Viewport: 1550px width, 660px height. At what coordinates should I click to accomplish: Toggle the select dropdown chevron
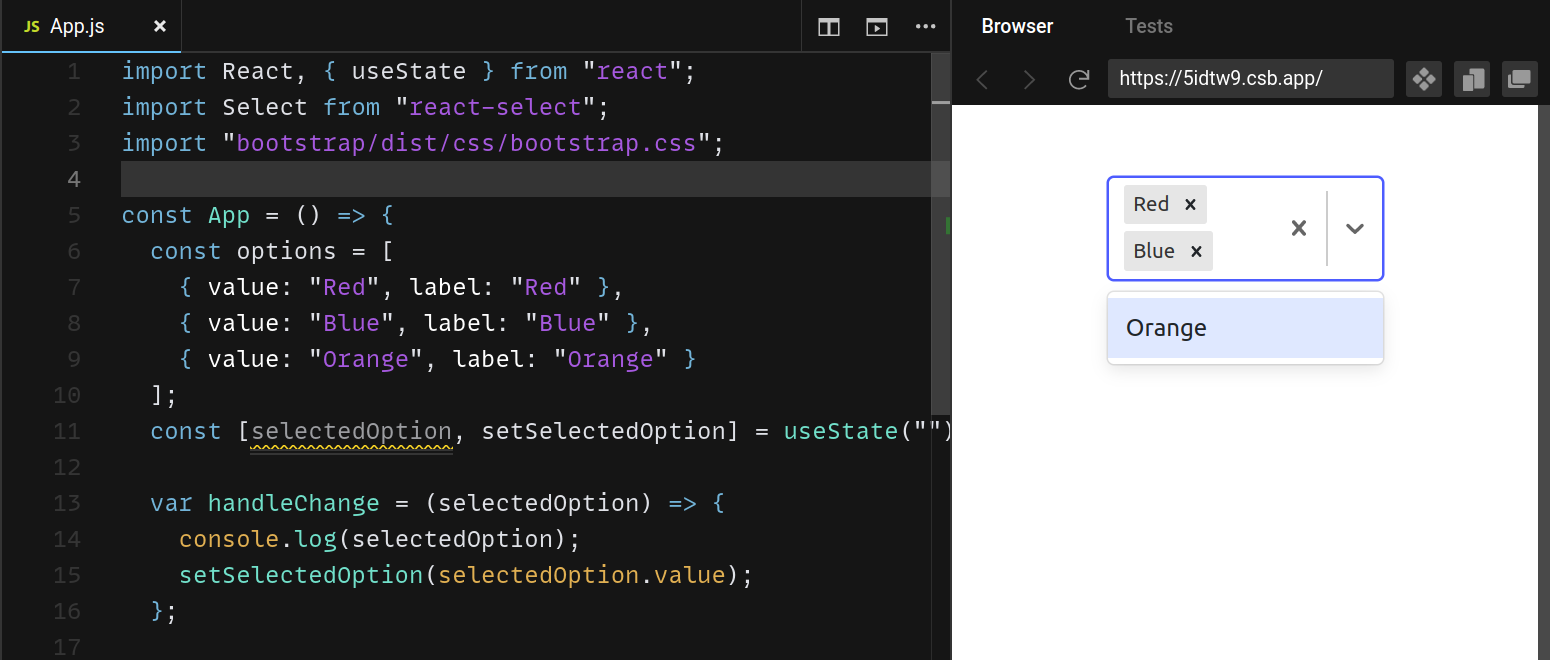(x=1355, y=228)
